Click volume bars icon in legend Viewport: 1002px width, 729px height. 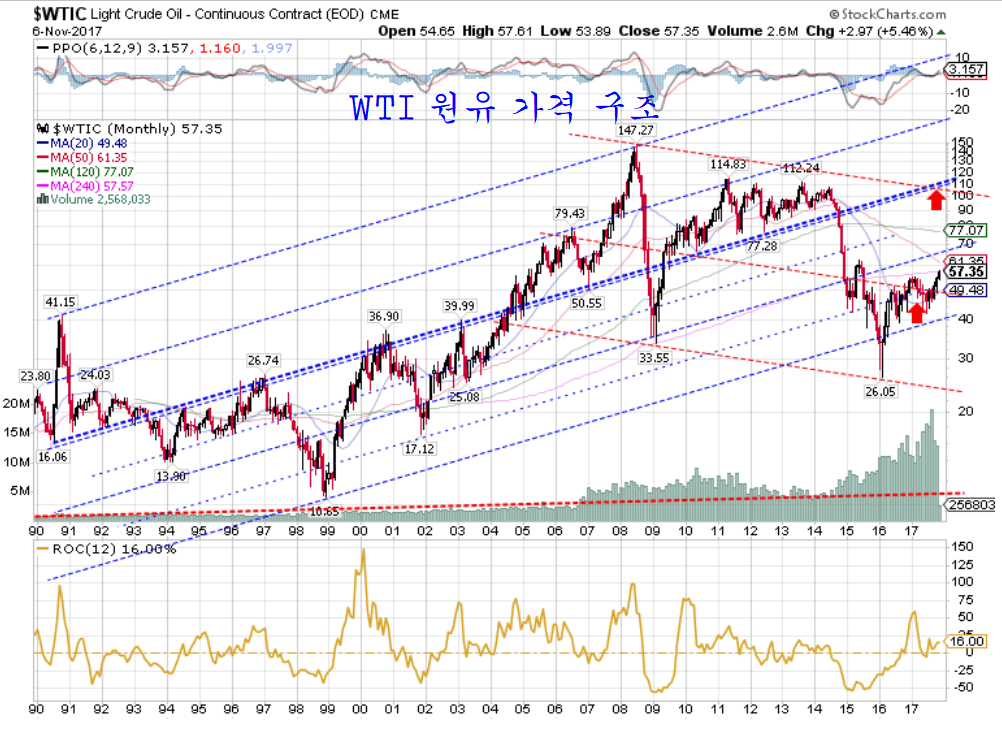(x=41, y=199)
